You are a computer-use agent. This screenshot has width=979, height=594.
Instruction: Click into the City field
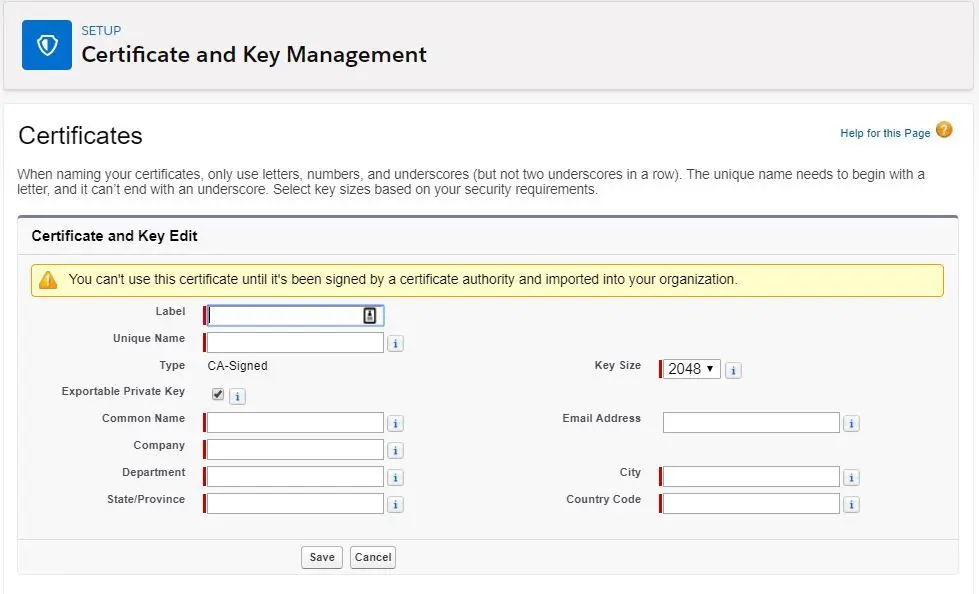tap(751, 477)
